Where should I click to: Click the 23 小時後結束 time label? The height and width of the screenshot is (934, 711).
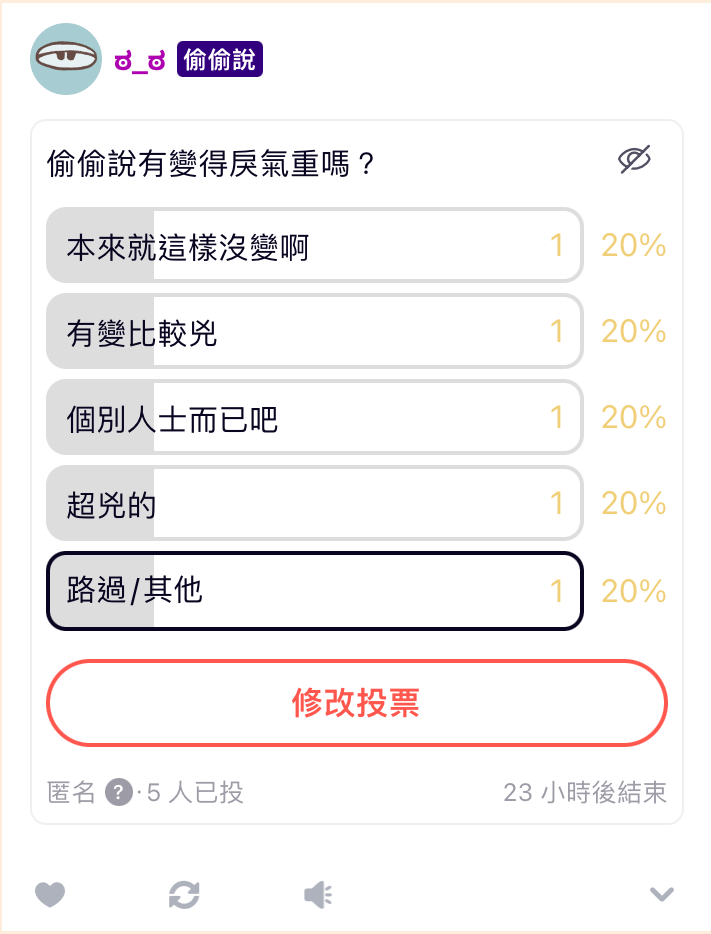[x=585, y=793]
